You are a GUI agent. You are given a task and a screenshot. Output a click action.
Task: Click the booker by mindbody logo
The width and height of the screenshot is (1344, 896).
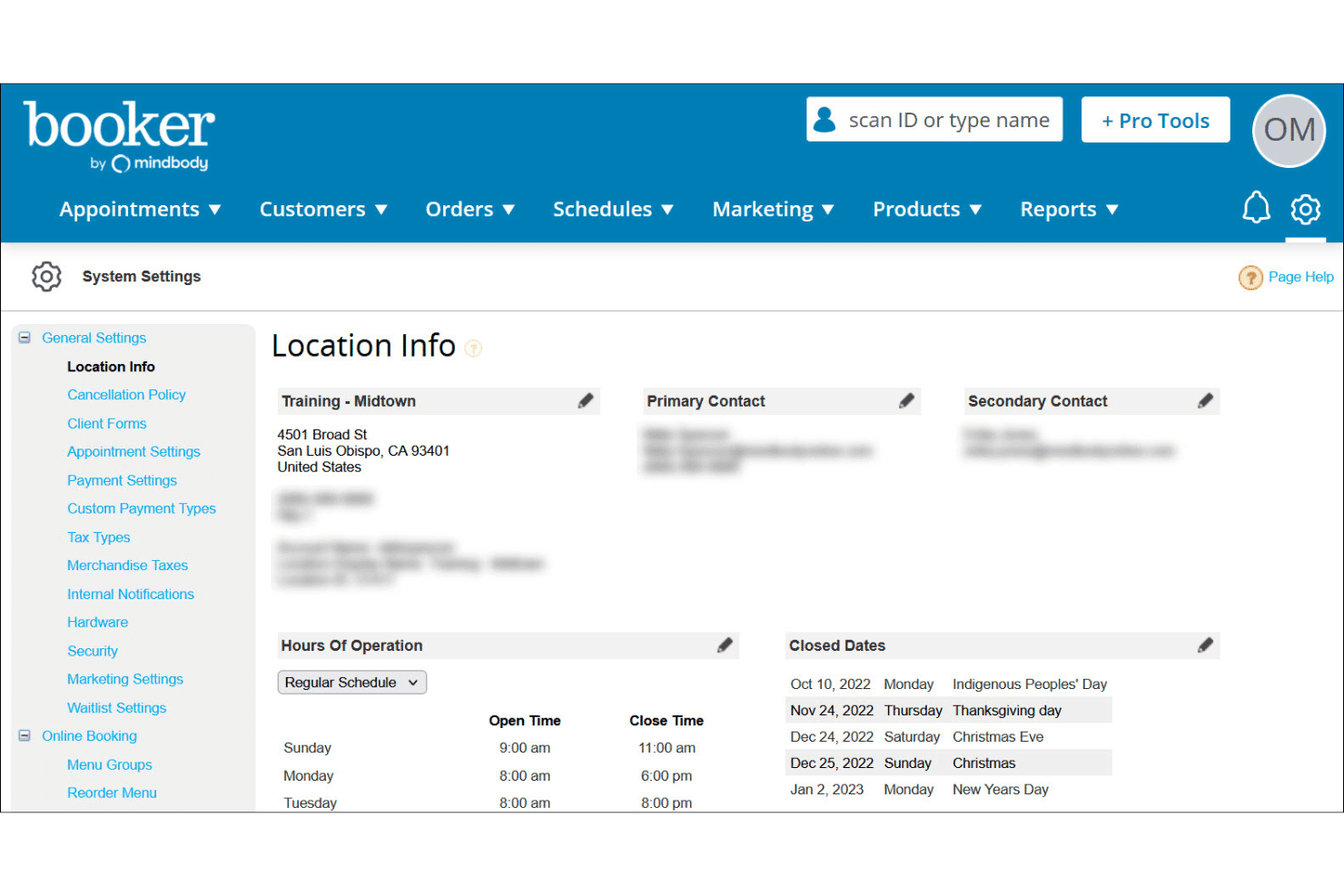pyautogui.click(x=119, y=136)
